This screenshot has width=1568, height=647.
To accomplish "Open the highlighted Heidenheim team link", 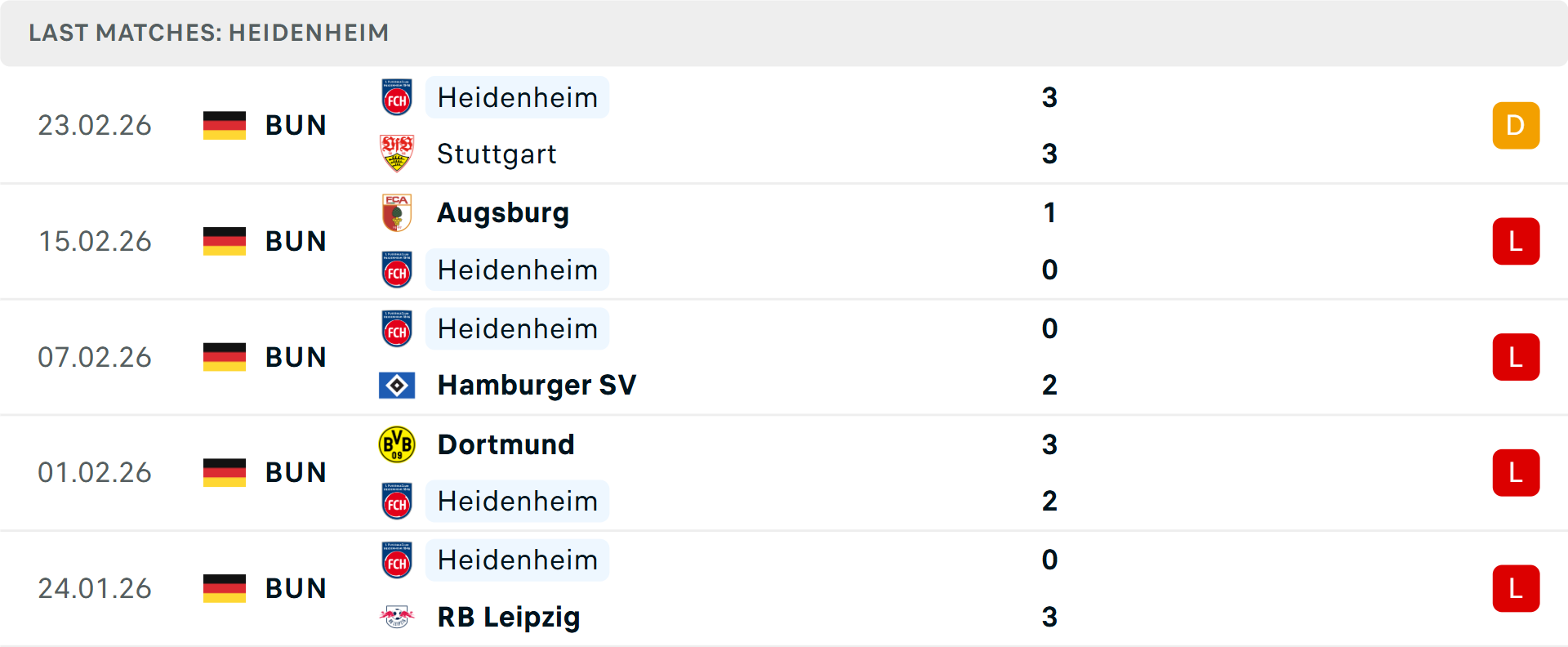I will coord(517,97).
